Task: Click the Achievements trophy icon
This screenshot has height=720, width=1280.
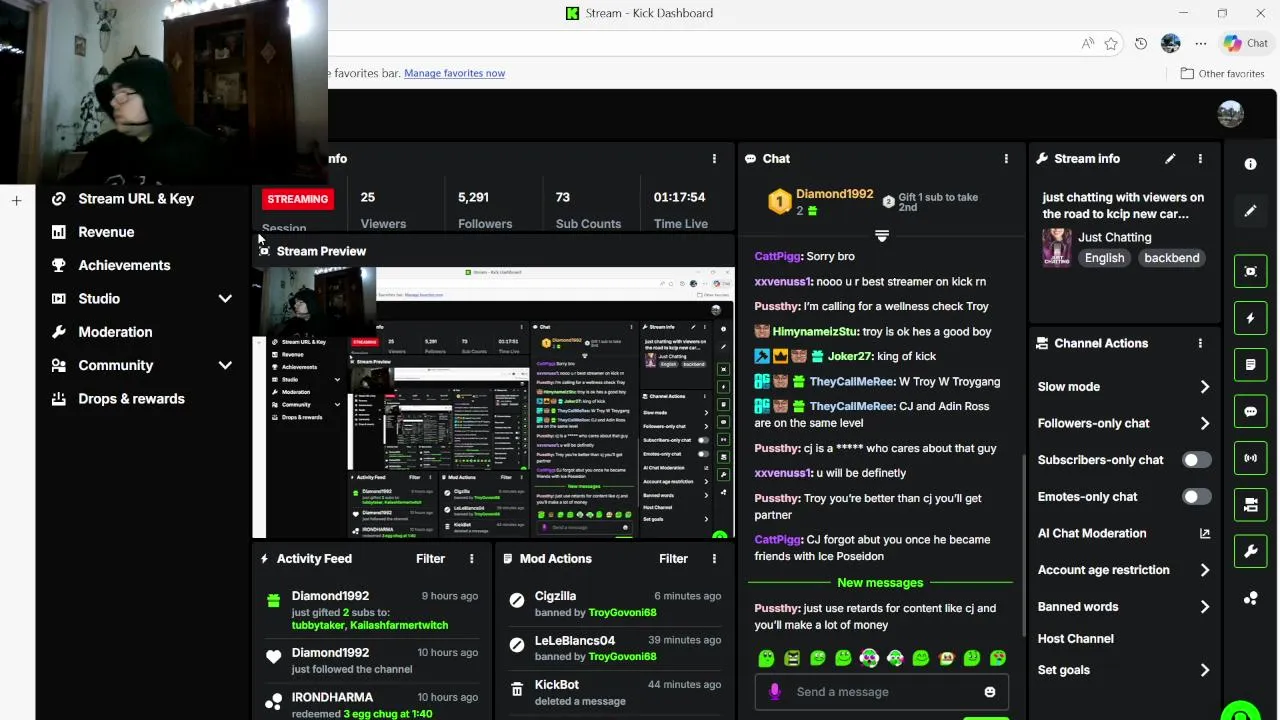Action: [x=59, y=265]
